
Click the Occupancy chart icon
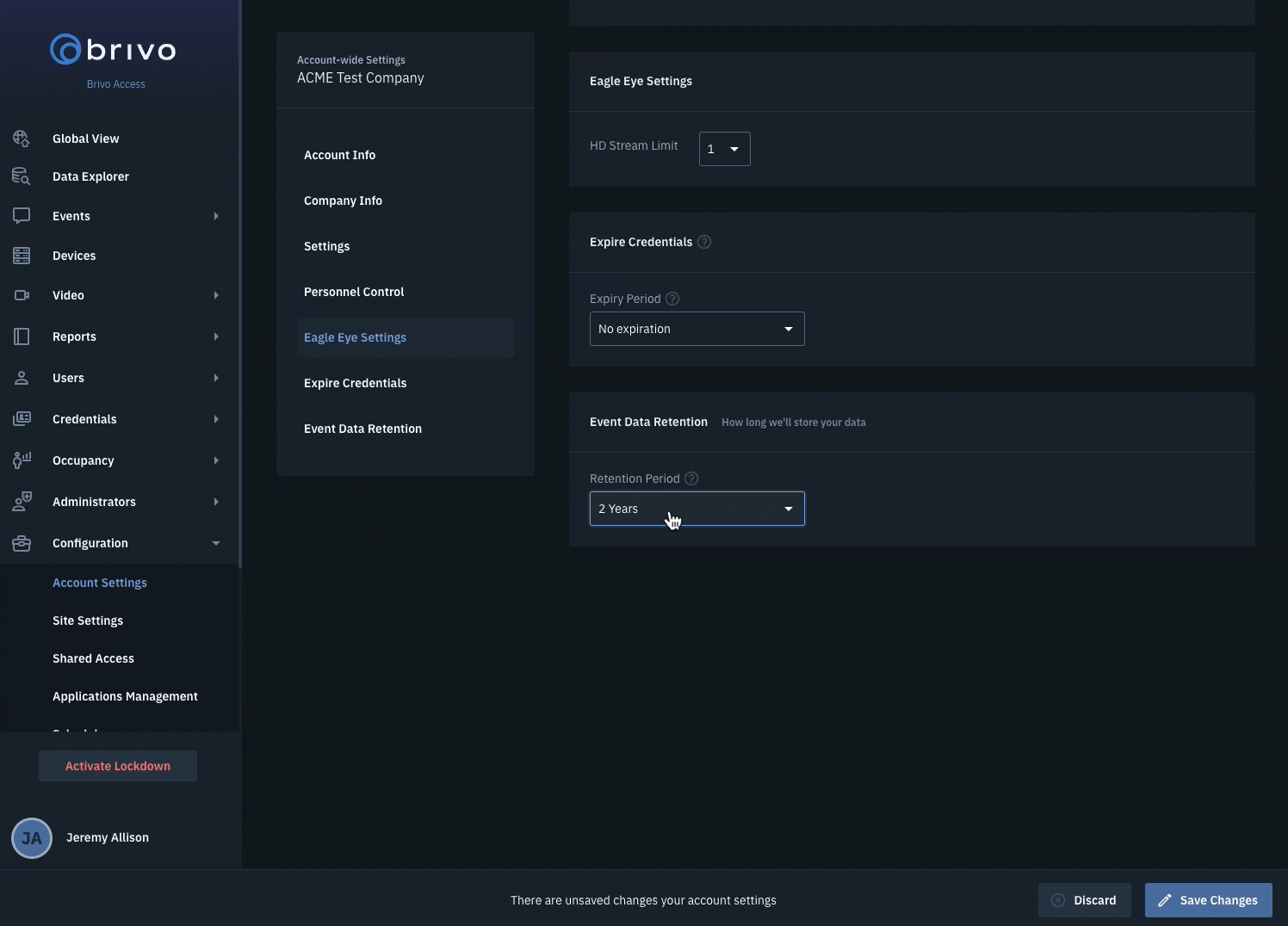pyautogui.click(x=22, y=460)
